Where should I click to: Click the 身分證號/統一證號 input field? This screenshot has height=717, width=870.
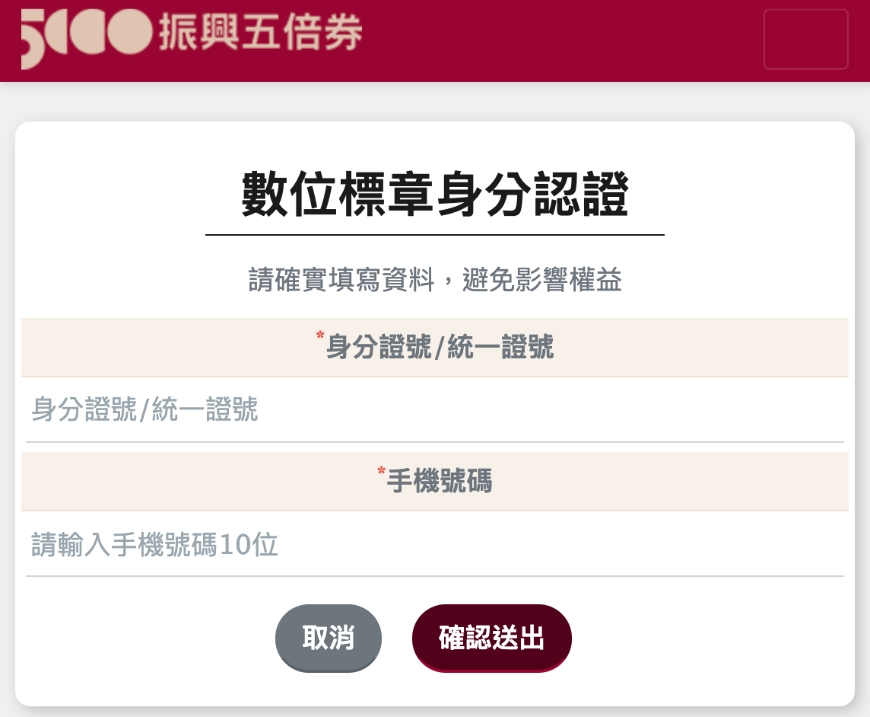click(435, 410)
